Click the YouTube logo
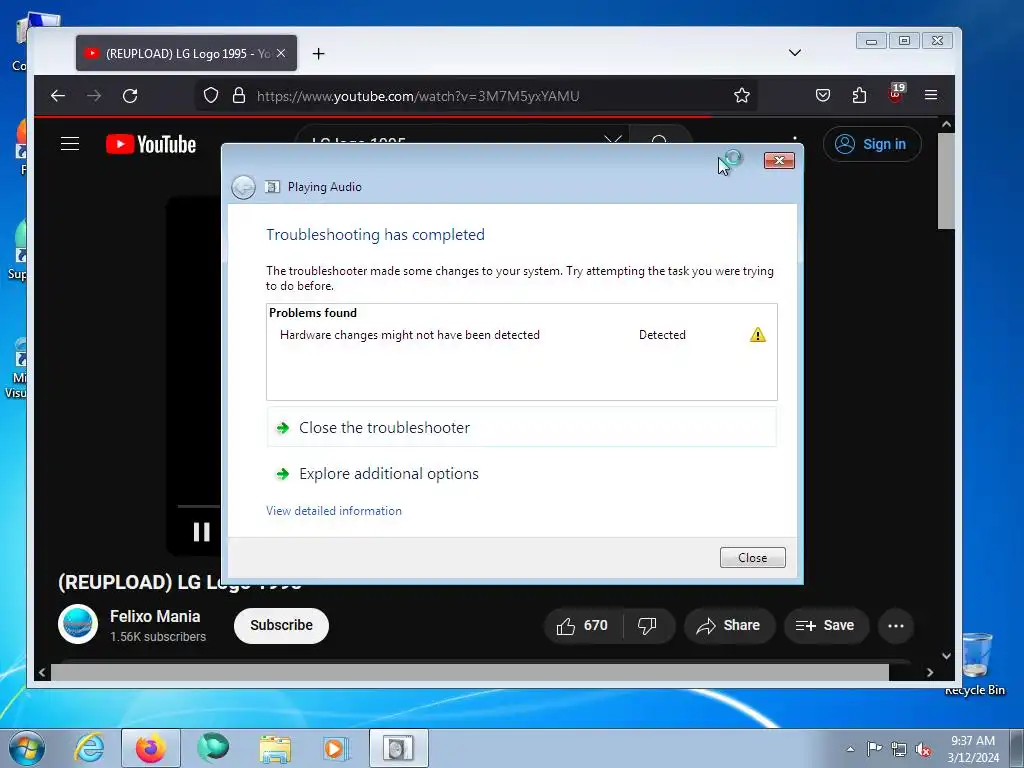Viewport: 1024px width, 768px height. pyautogui.click(x=151, y=144)
